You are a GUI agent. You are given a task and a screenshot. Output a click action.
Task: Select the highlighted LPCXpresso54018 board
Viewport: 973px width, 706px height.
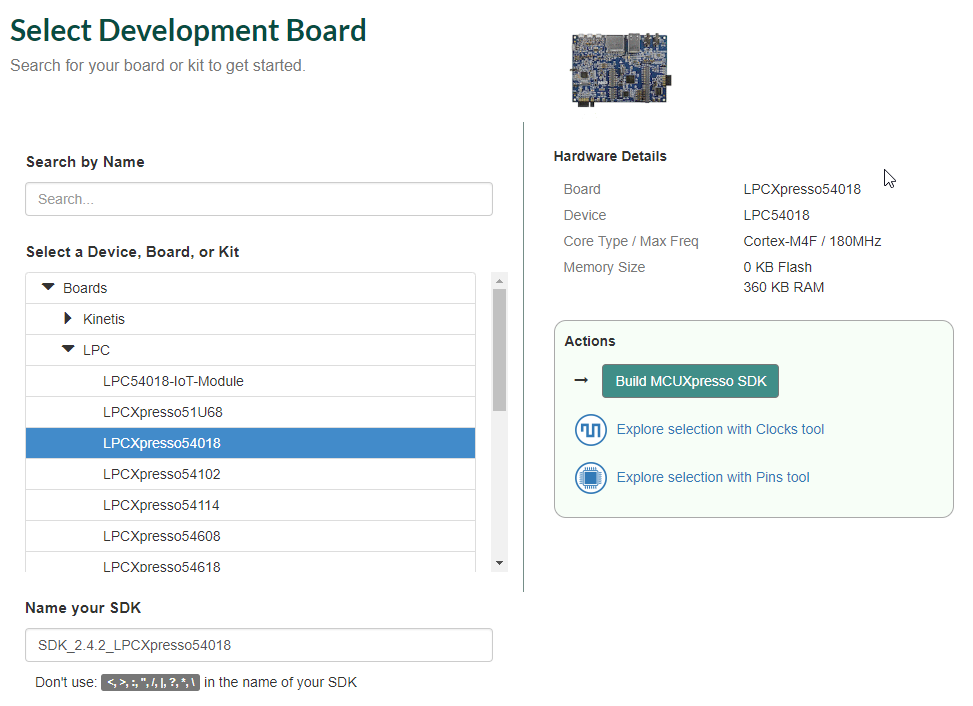coord(162,443)
